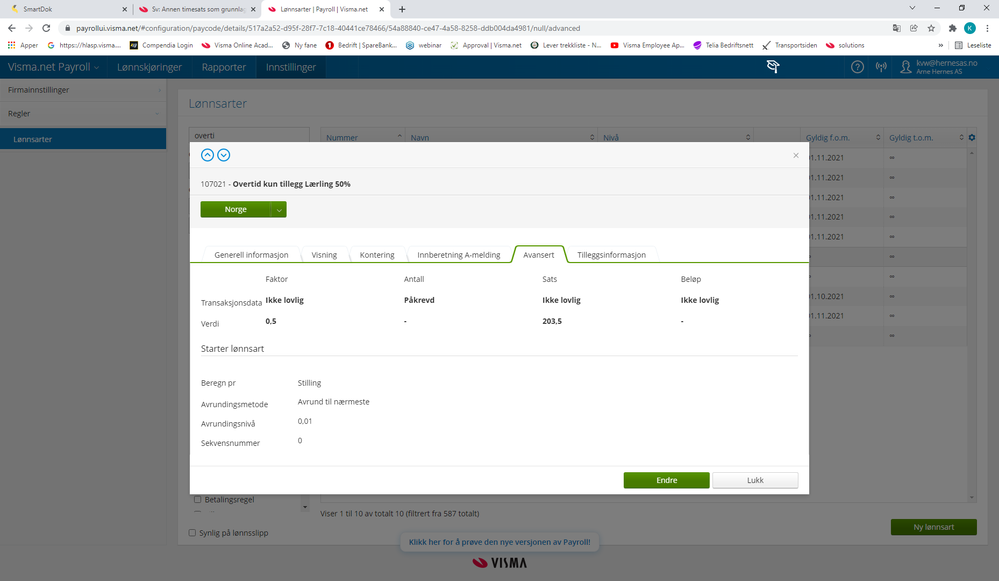Toggle the Synlig på lønnsslipp checkbox

(x=192, y=533)
